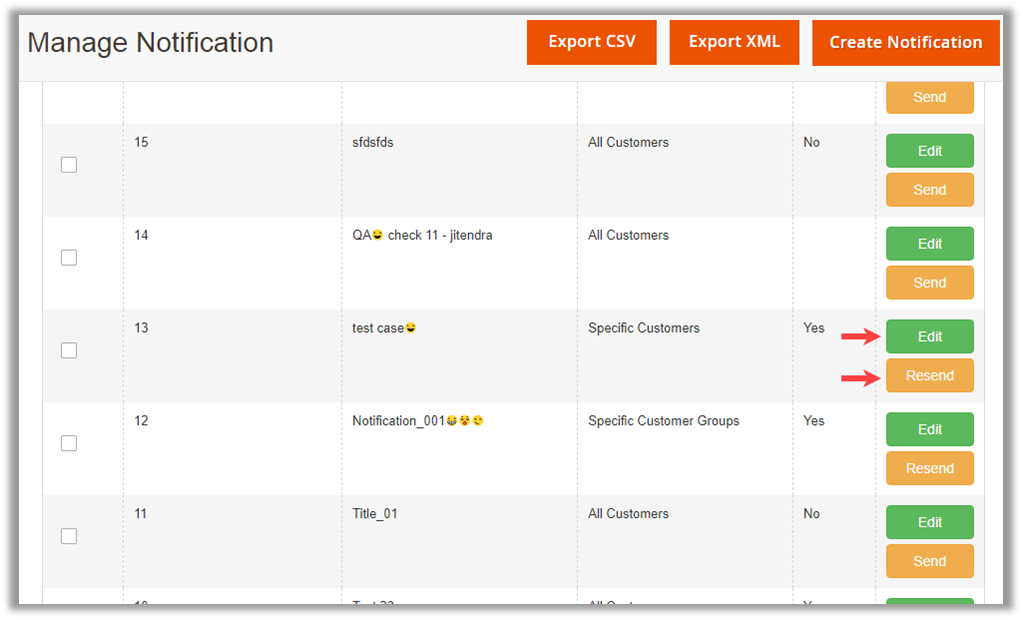
Task: Resend the test case notification
Action: (929, 376)
